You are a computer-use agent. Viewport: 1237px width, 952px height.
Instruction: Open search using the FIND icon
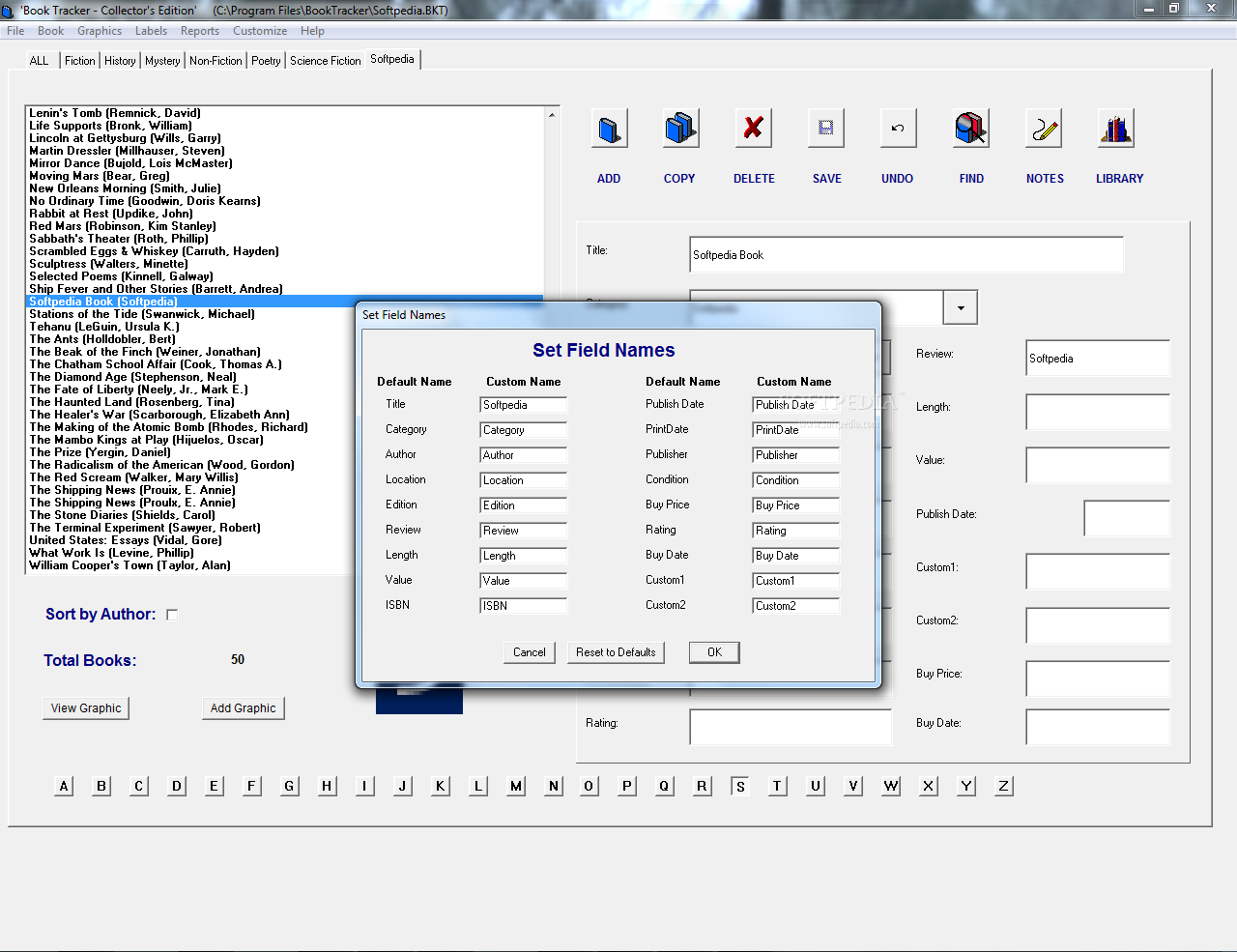[970, 128]
